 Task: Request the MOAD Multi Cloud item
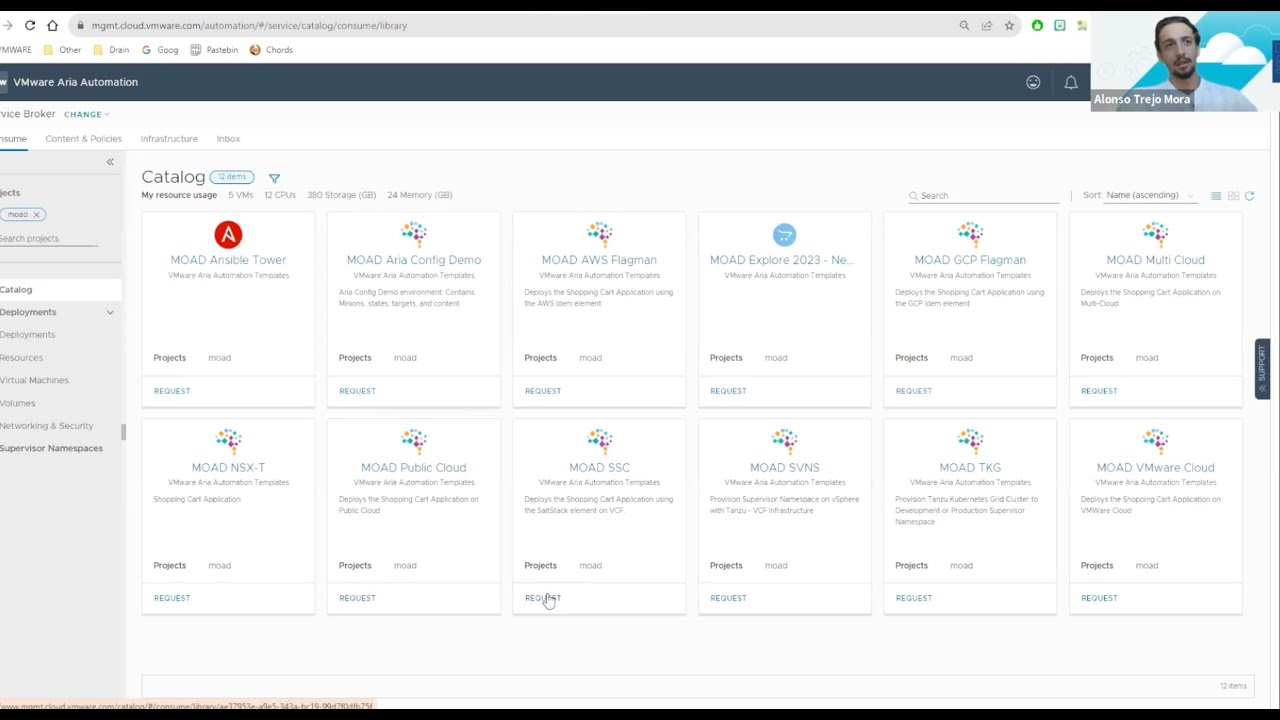pyautogui.click(x=1099, y=391)
